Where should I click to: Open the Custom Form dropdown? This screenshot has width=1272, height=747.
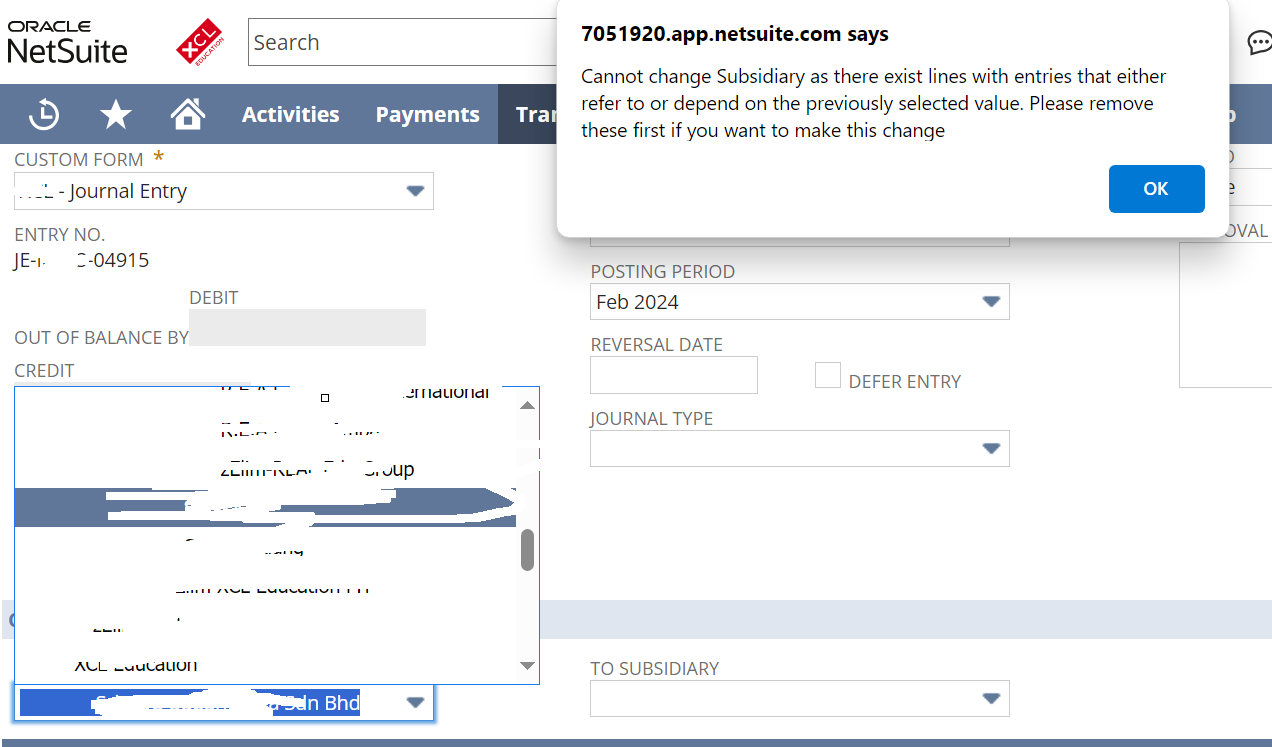[x=415, y=191]
